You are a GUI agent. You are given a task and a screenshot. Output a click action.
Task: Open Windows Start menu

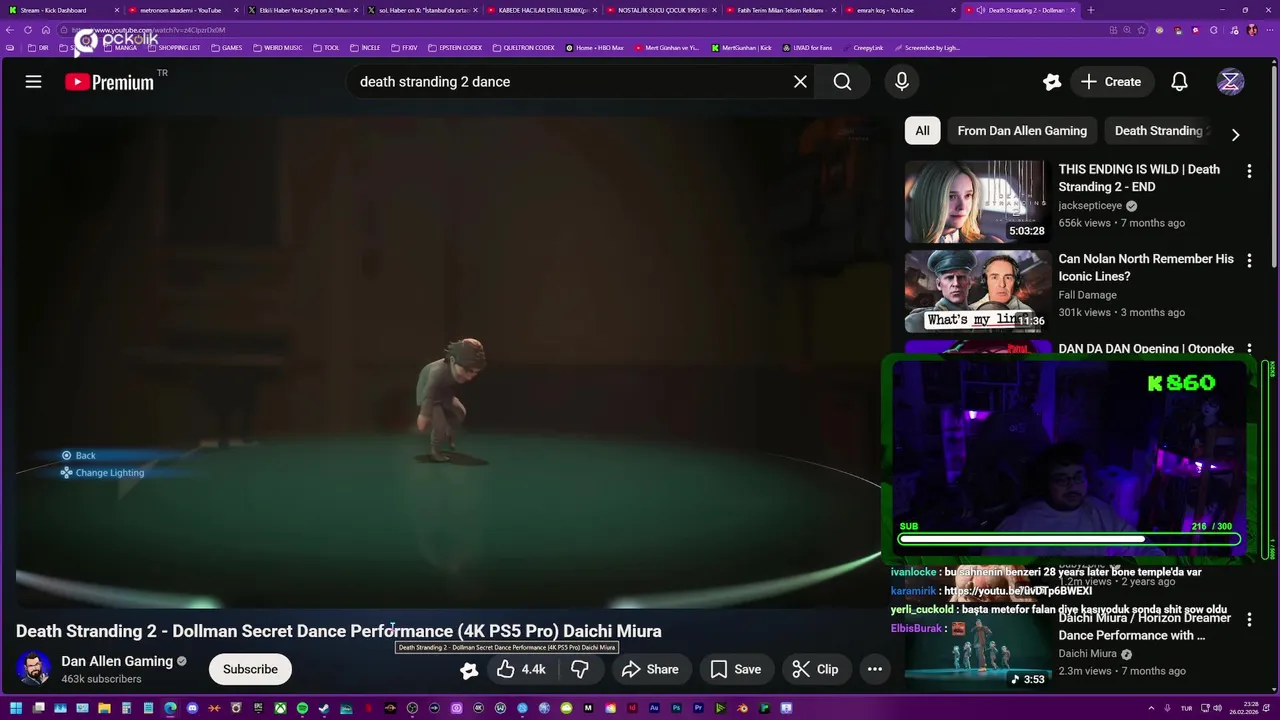click(16, 708)
